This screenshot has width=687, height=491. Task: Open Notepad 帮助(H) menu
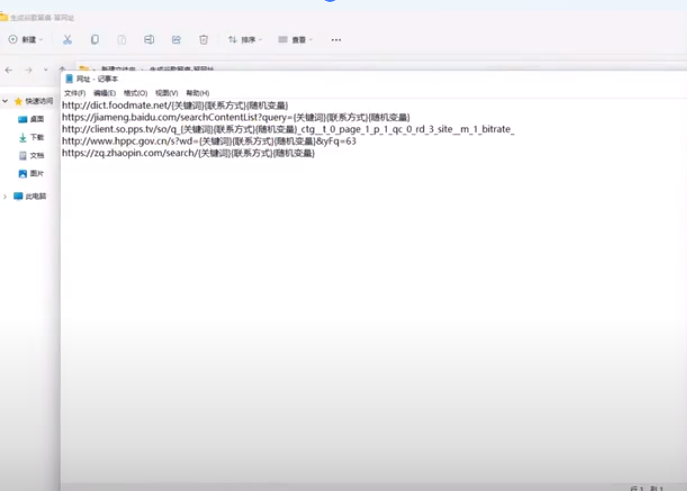(x=198, y=93)
